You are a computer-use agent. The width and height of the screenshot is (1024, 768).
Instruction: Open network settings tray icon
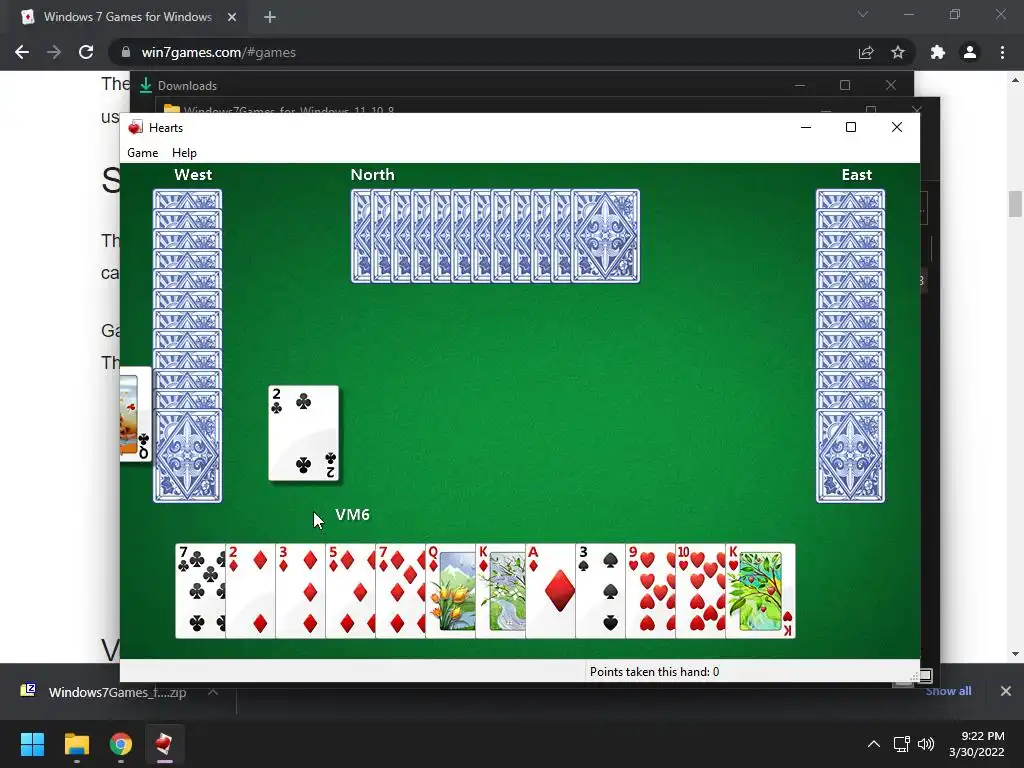pyautogui.click(x=902, y=744)
